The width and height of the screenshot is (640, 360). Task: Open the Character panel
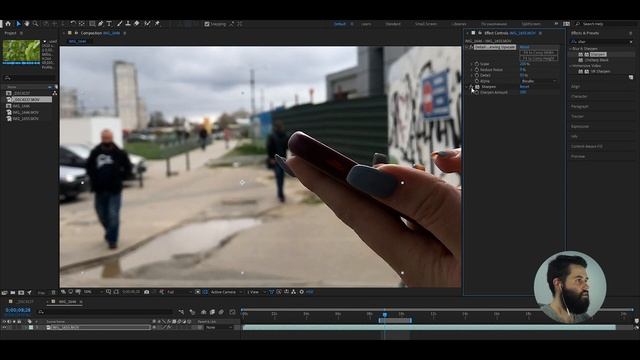tap(579, 96)
